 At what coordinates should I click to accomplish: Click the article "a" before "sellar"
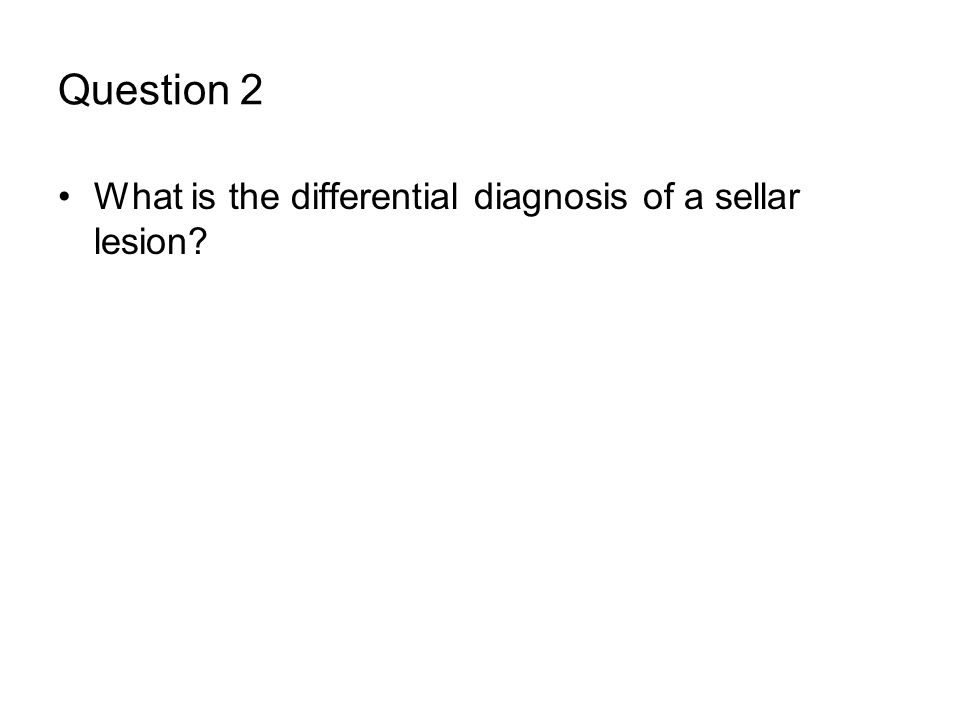(693, 200)
